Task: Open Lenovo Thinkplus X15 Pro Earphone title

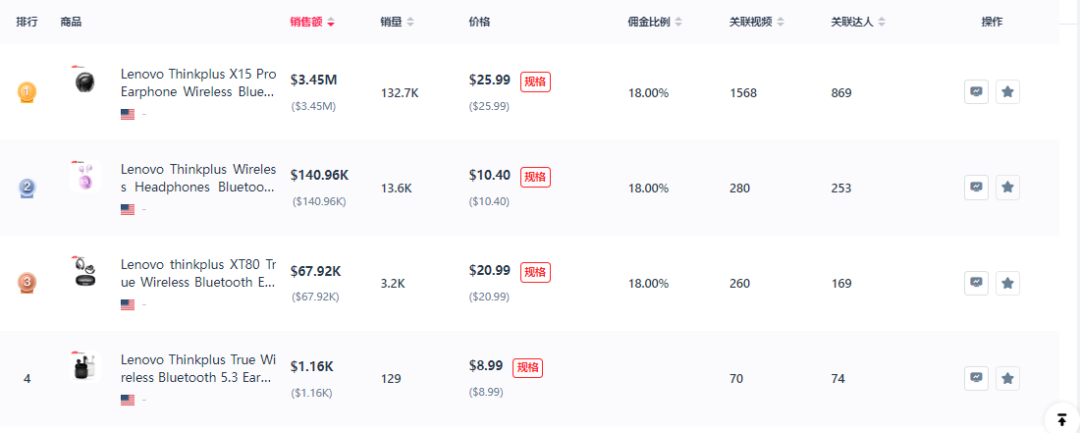Action: [198, 83]
